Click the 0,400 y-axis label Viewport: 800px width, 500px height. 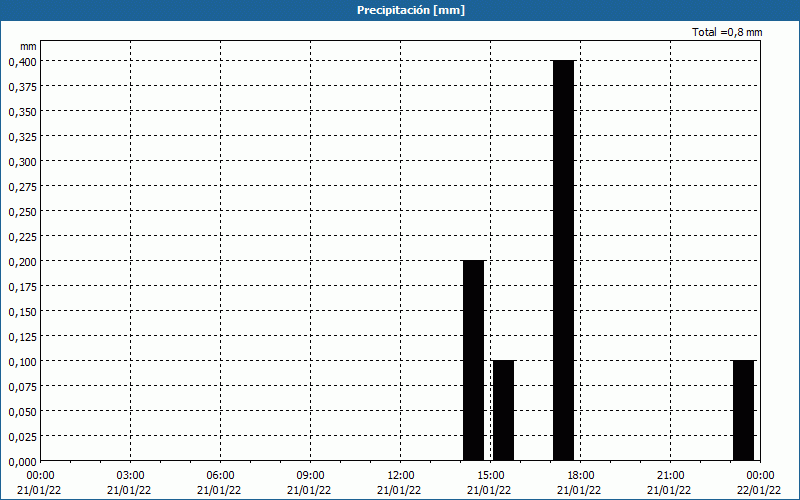click(x=22, y=62)
